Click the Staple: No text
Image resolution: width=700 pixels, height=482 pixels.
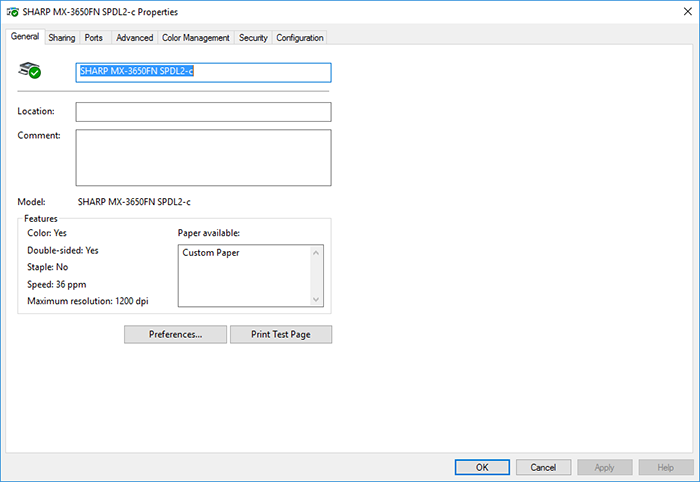click(x=47, y=267)
